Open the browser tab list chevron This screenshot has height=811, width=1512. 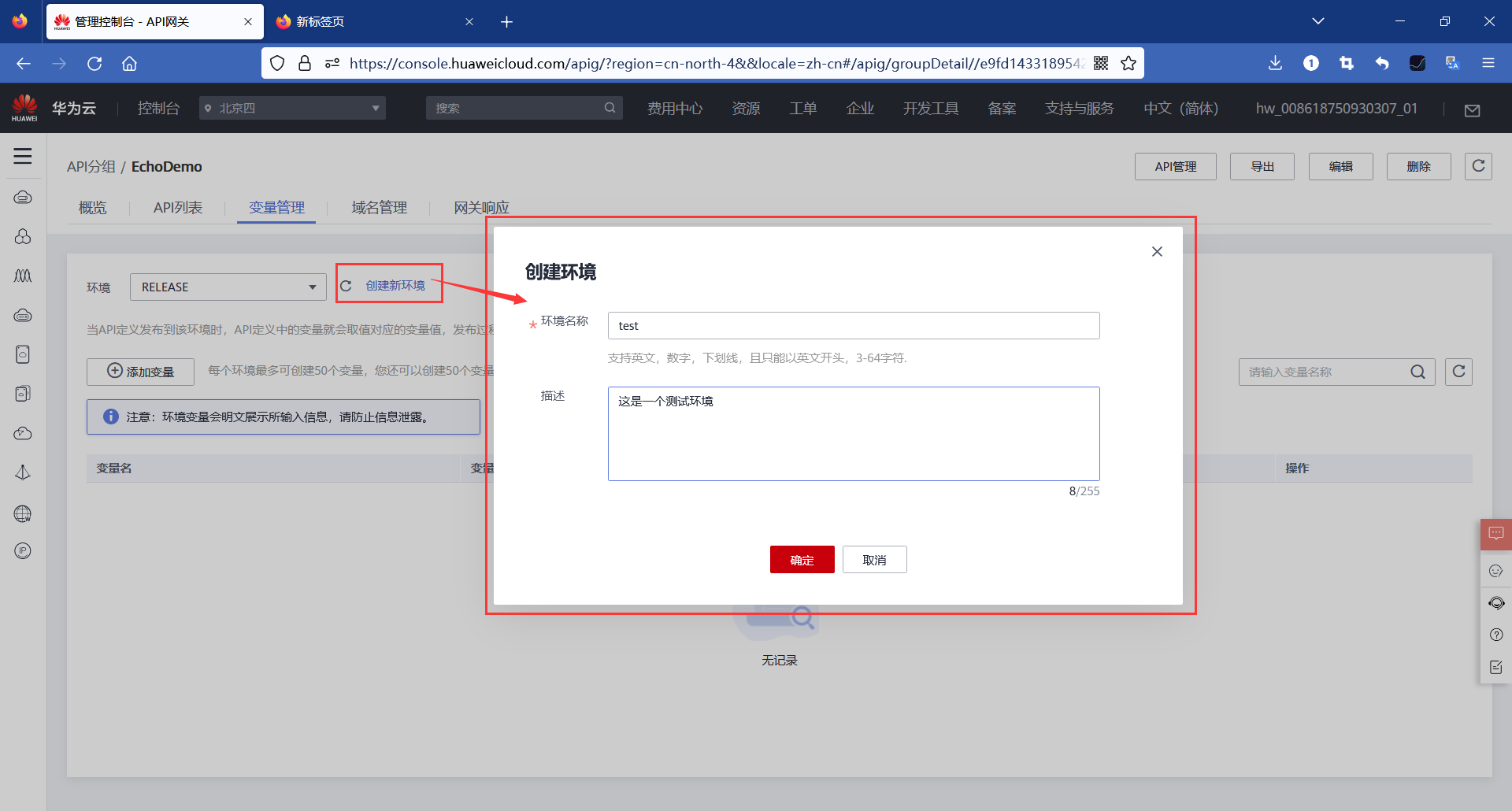click(1318, 21)
